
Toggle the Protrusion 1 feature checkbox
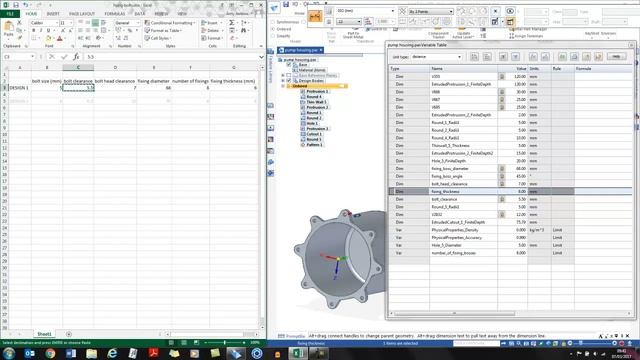303,91
